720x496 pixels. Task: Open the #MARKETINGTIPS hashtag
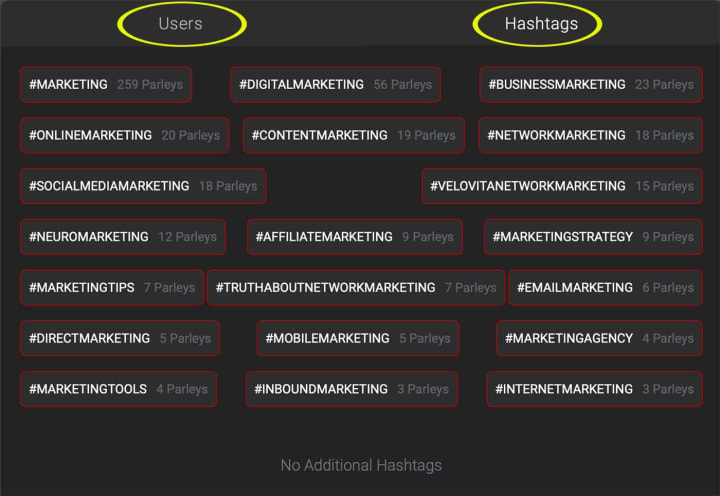(x=112, y=288)
